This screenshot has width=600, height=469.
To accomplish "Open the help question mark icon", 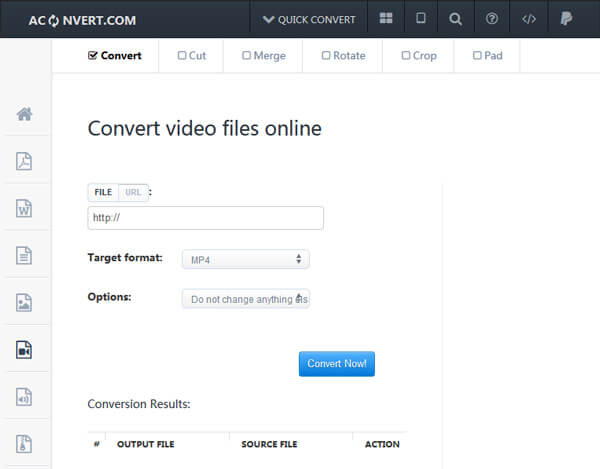I will pyautogui.click(x=492, y=19).
